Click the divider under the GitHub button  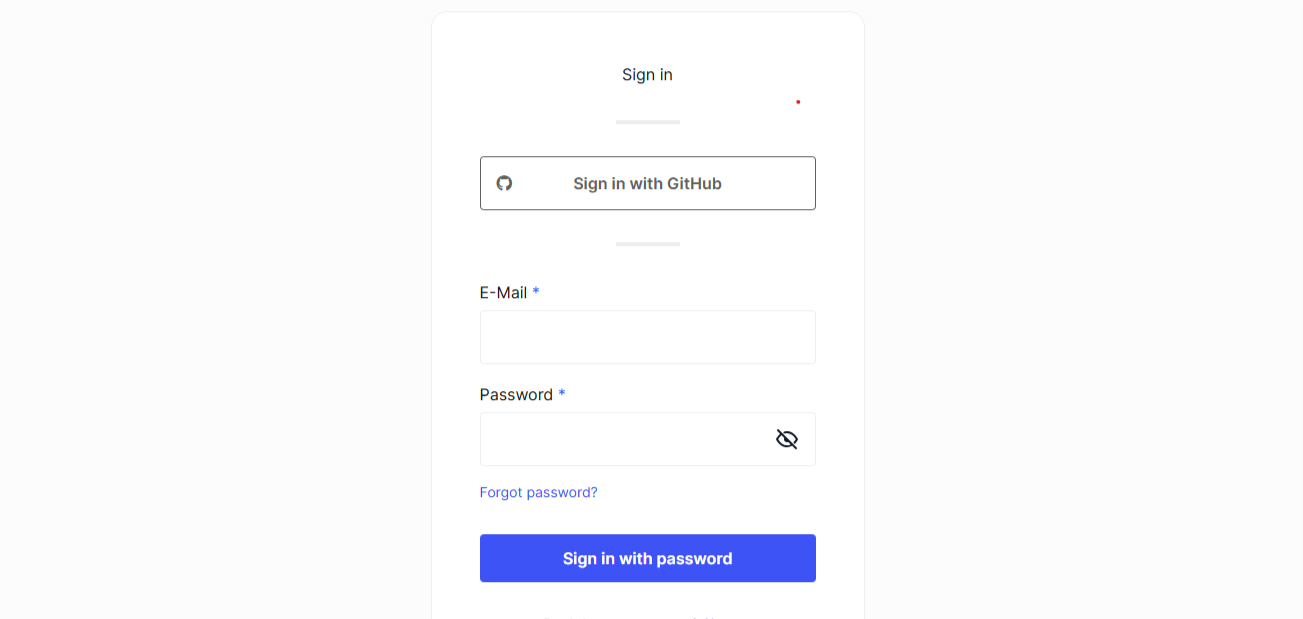pos(647,243)
